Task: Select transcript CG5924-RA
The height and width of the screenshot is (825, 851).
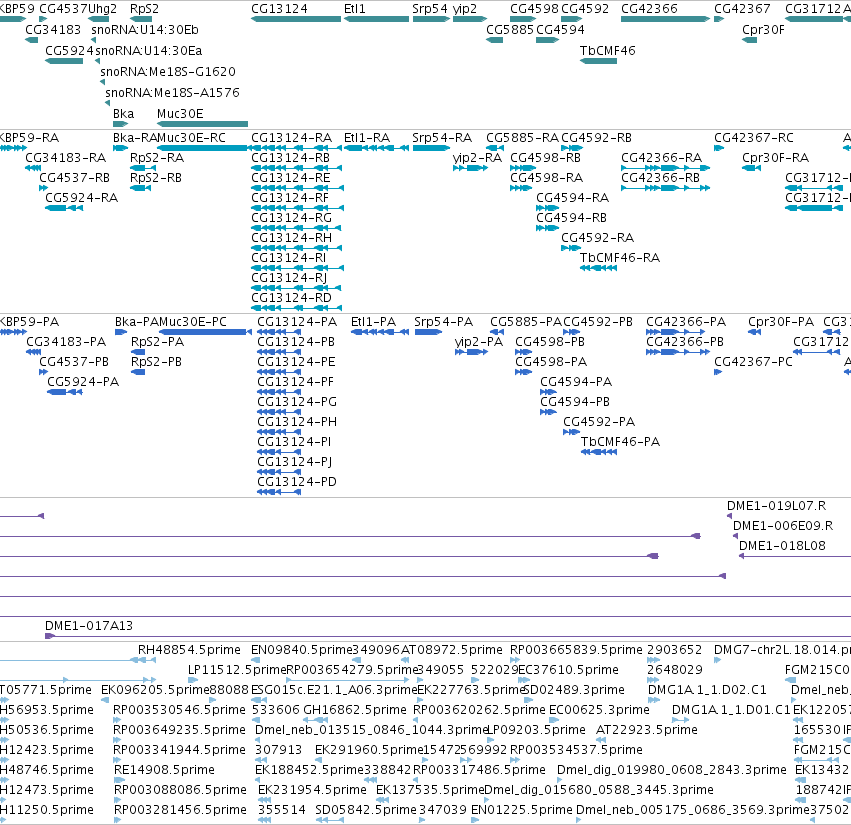Action: [x=64, y=208]
